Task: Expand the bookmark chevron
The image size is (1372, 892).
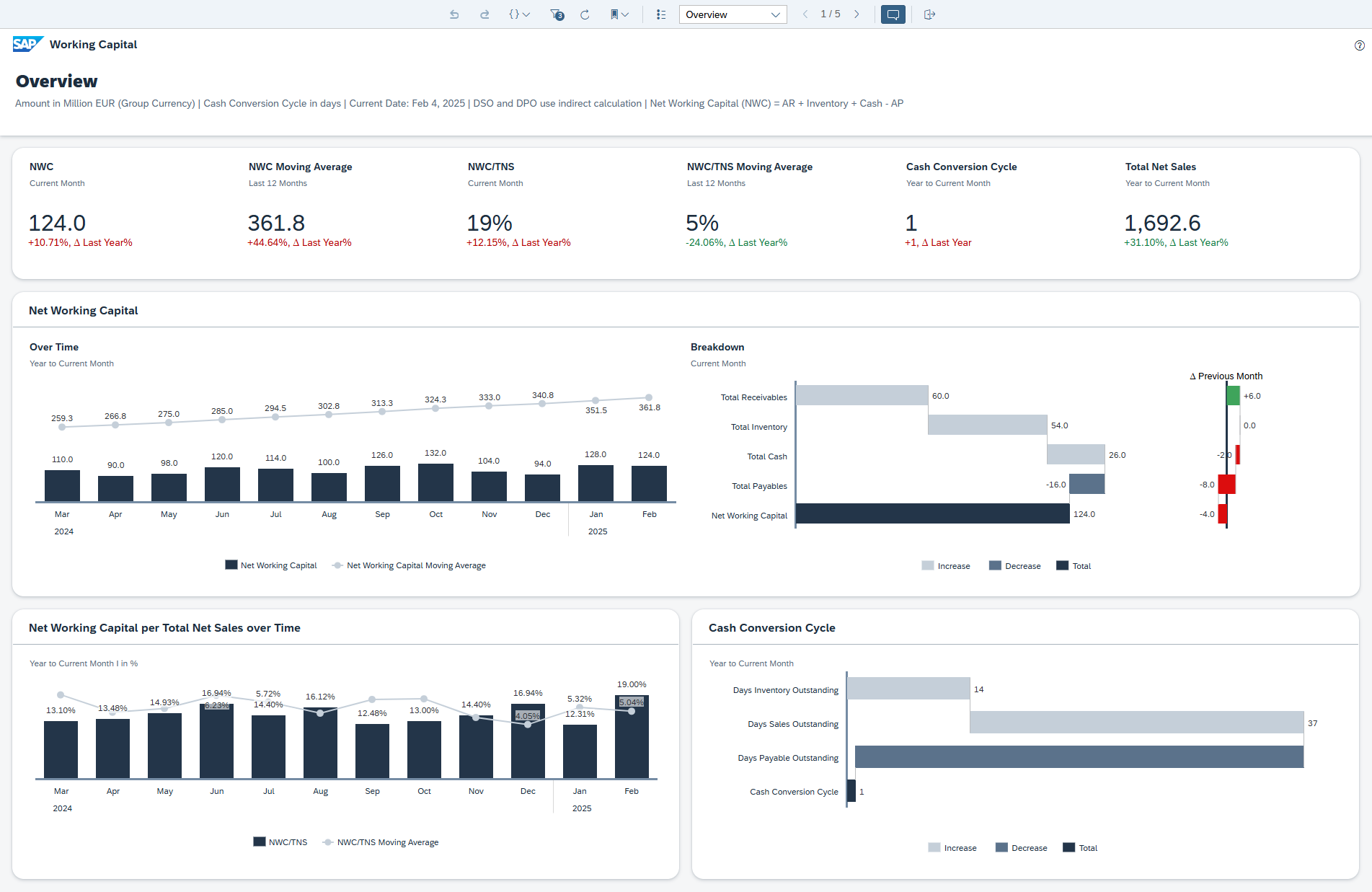Action: [624, 14]
